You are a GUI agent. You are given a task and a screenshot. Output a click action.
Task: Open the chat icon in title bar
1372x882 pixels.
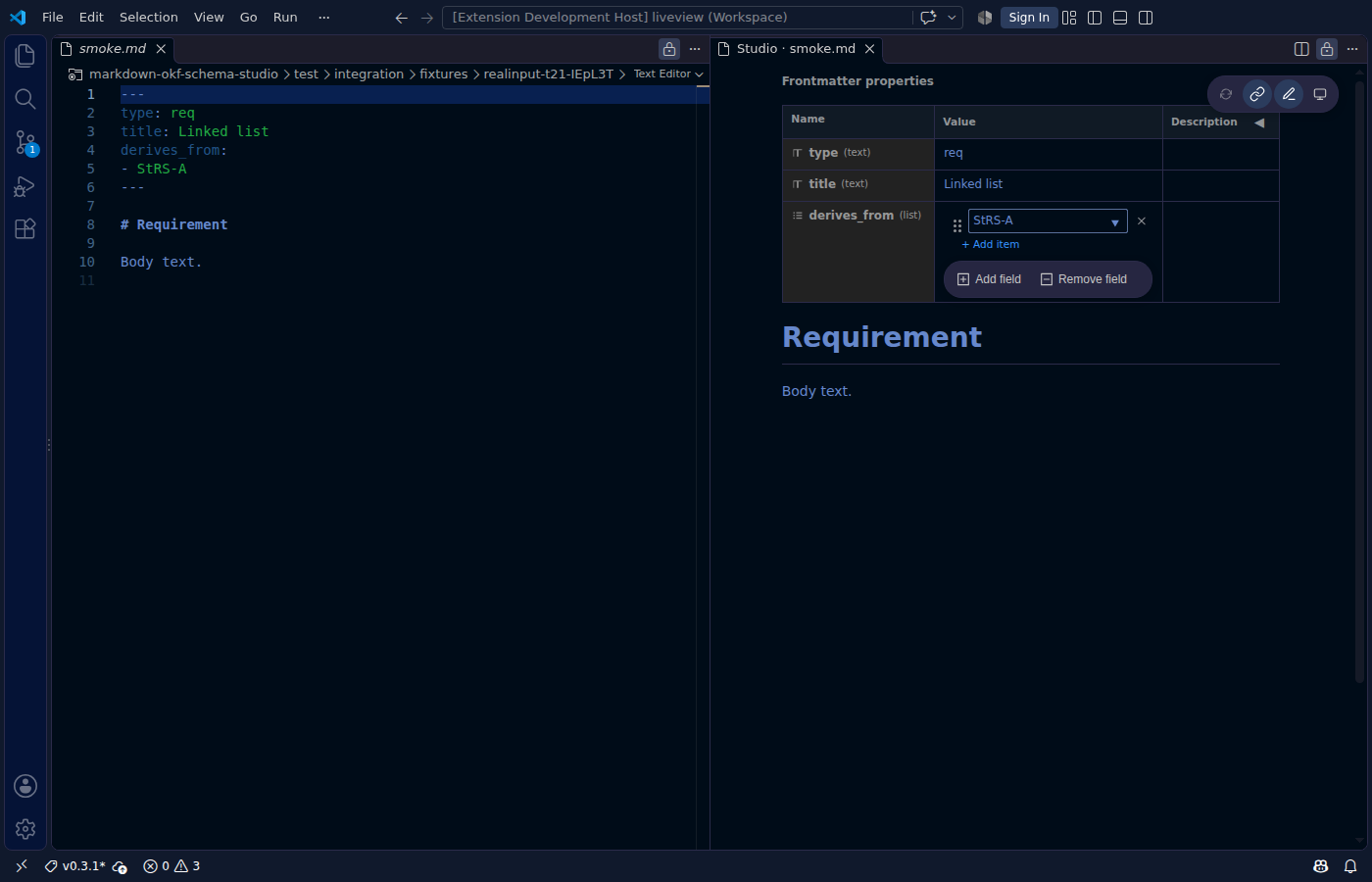(x=928, y=18)
